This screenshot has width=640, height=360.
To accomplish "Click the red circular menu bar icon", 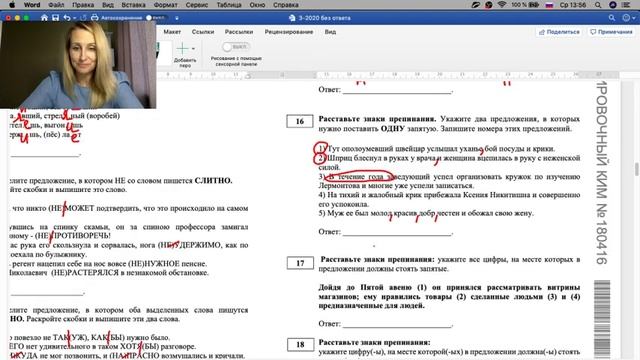I will 489,5.
